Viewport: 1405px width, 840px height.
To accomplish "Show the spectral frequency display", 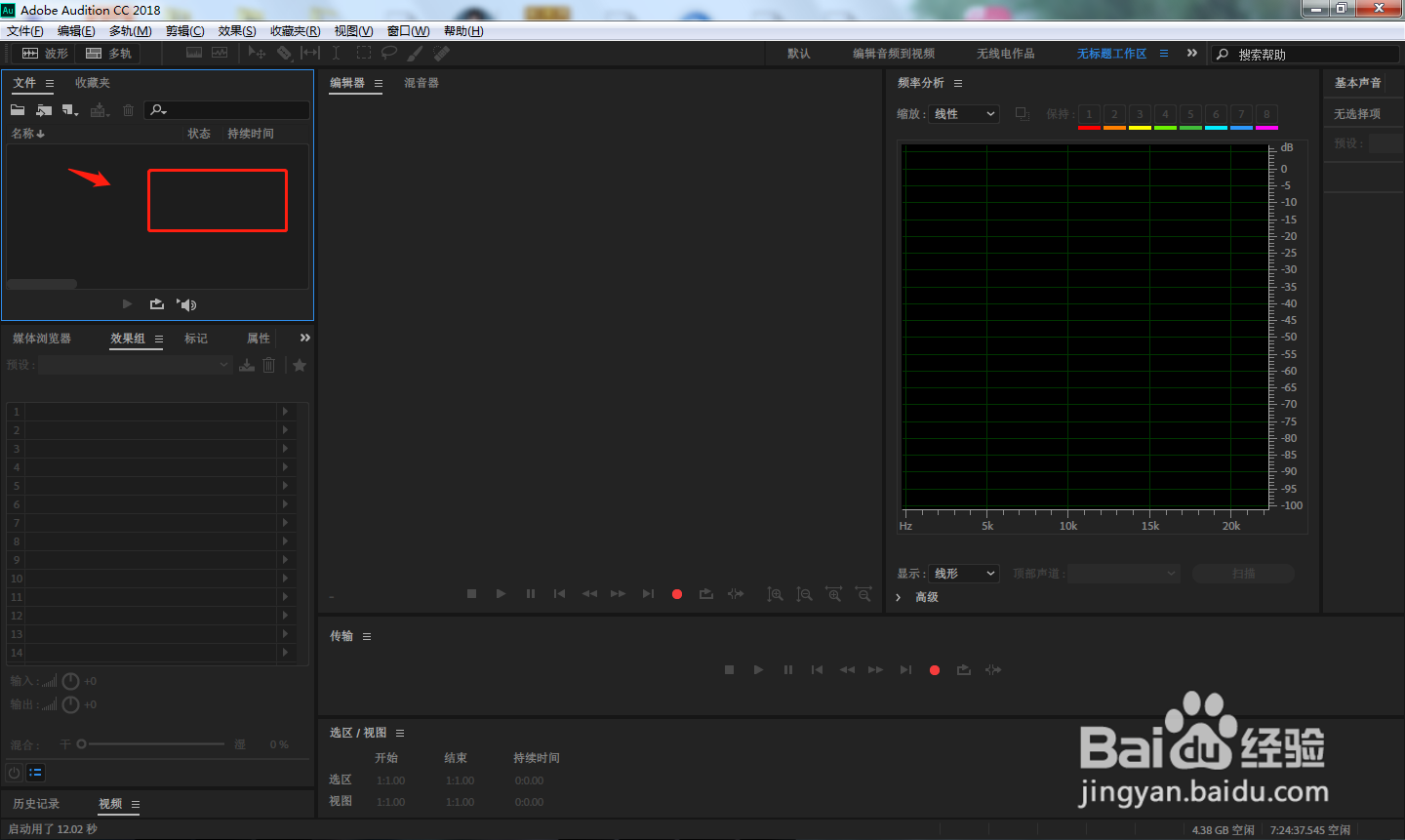I will [194, 53].
